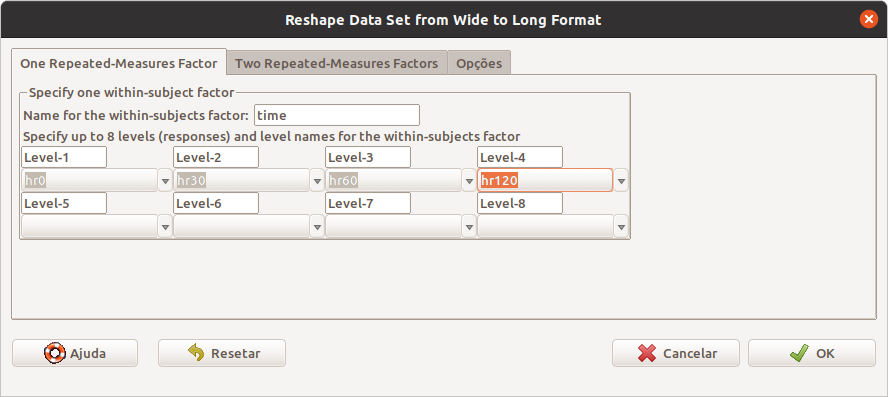Click the Resetar button with undo arrow
The height and width of the screenshot is (397, 888).
pyautogui.click(x=222, y=353)
